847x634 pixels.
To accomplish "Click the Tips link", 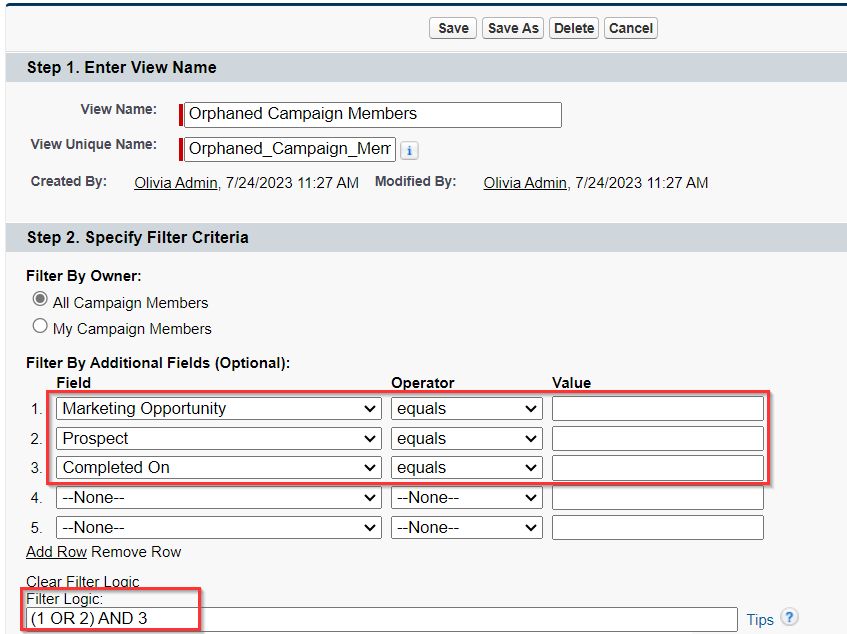I will coord(760,619).
